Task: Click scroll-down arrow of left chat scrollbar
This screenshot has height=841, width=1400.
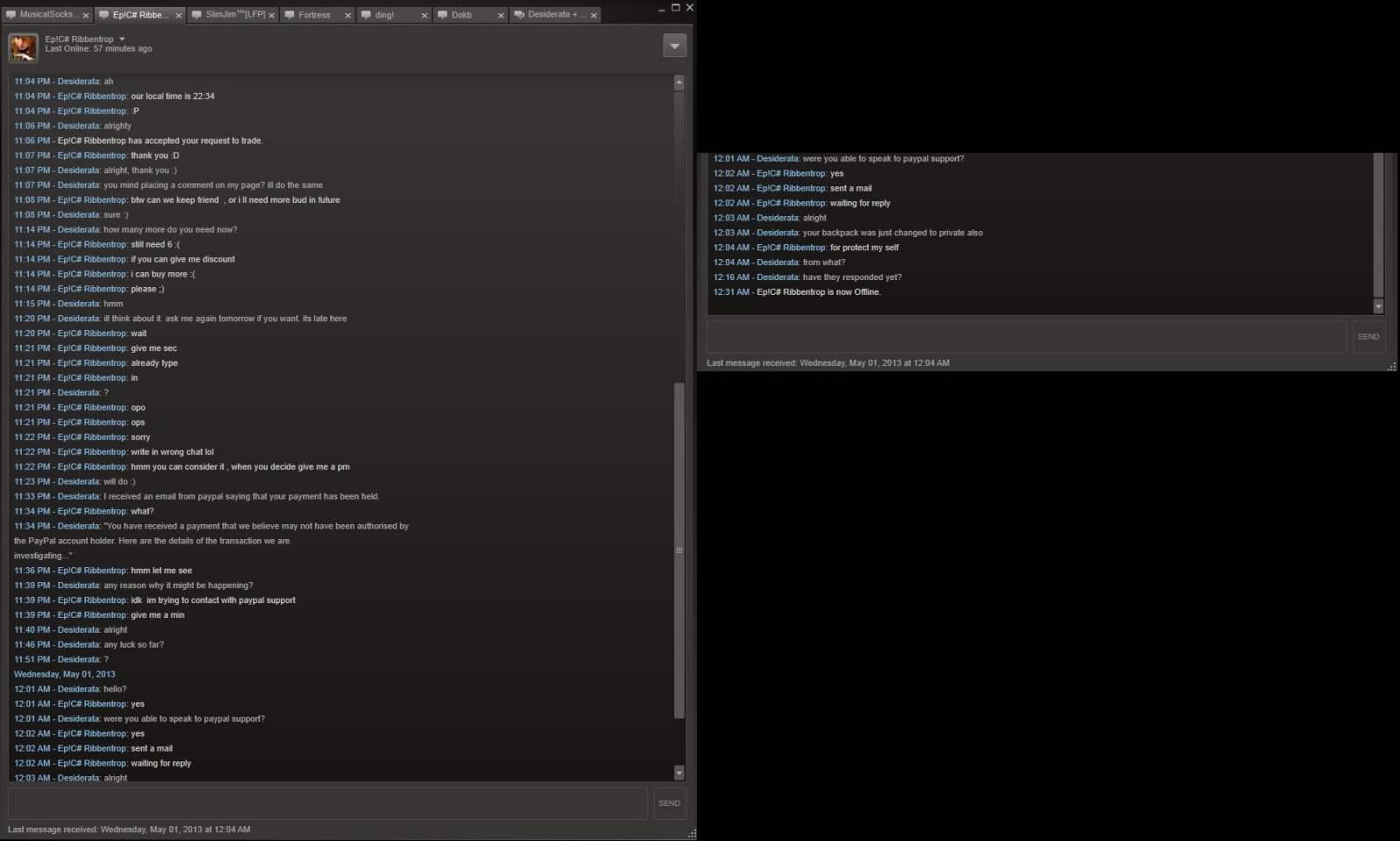Action: tap(679, 773)
